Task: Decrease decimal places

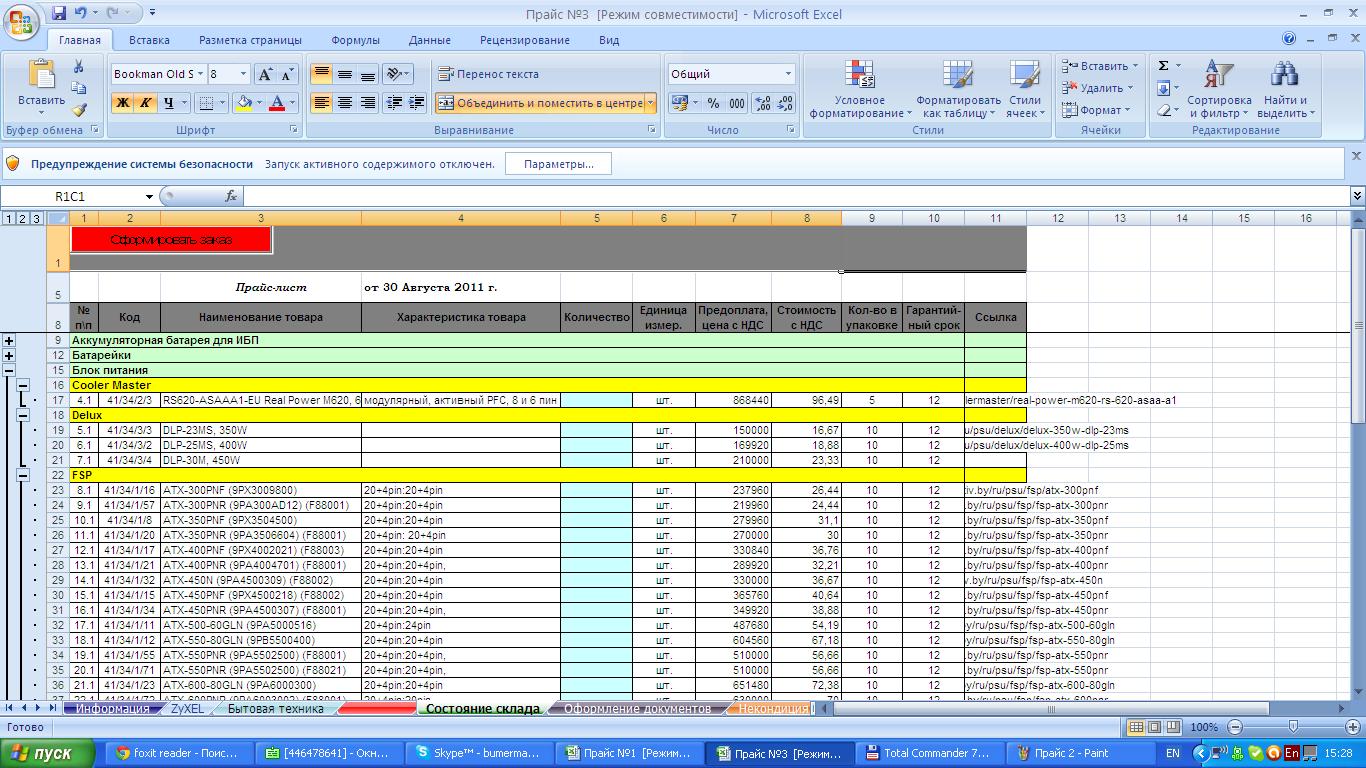Action: point(785,103)
